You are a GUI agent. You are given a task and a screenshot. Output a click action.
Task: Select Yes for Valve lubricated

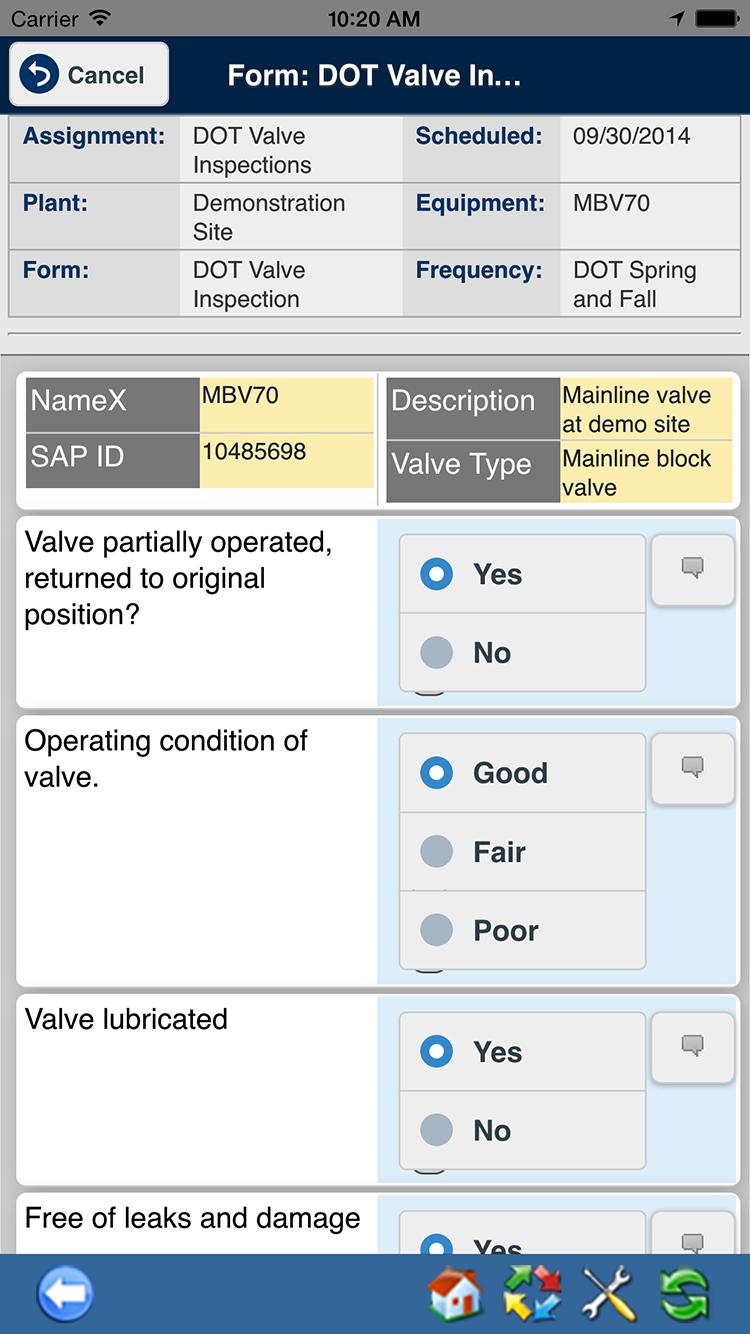pos(522,1052)
